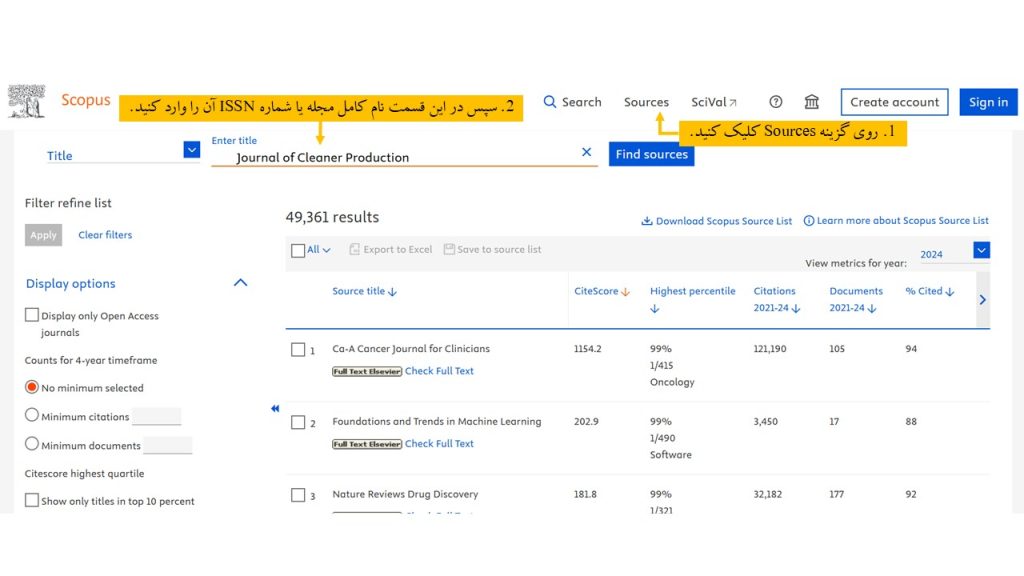This screenshot has height=576, width=1024.
Task: Click Export to Excel
Action: tap(398, 249)
